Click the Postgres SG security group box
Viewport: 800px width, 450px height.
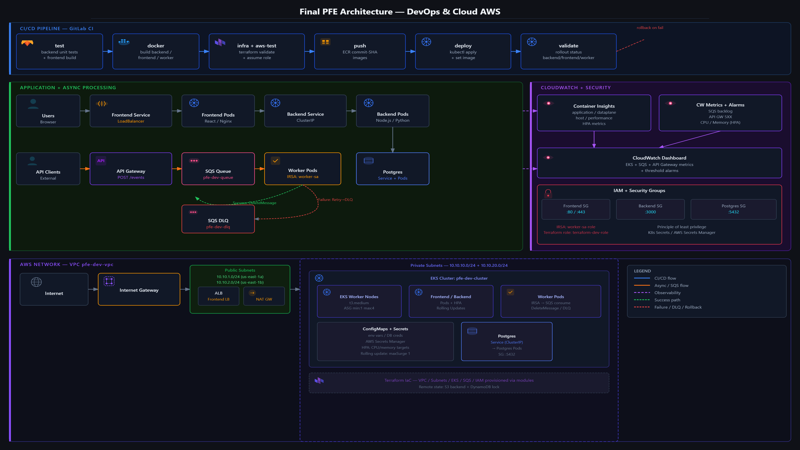733,209
